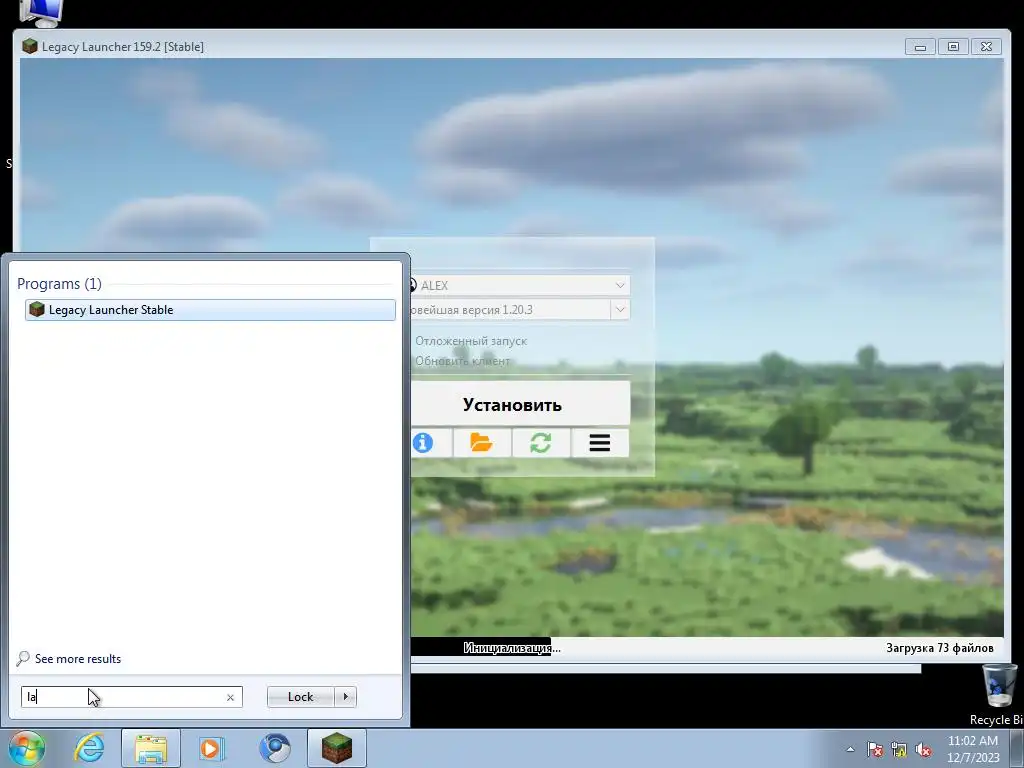Image resolution: width=1024 pixels, height=768 pixels.
Task: Click the Lock button
Action: (x=300, y=697)
